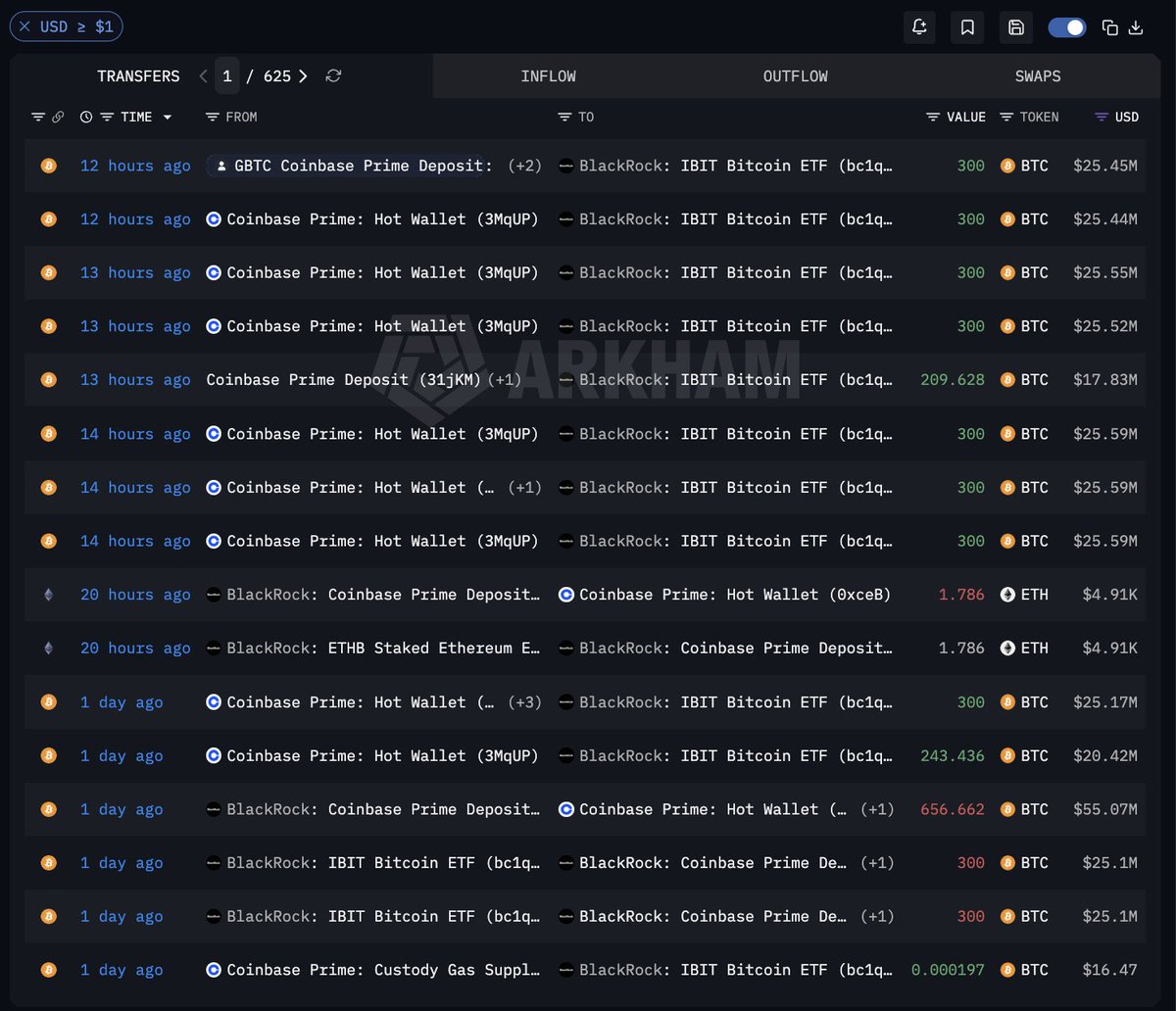Create an alert with the bell icon

tap(919, 27)
